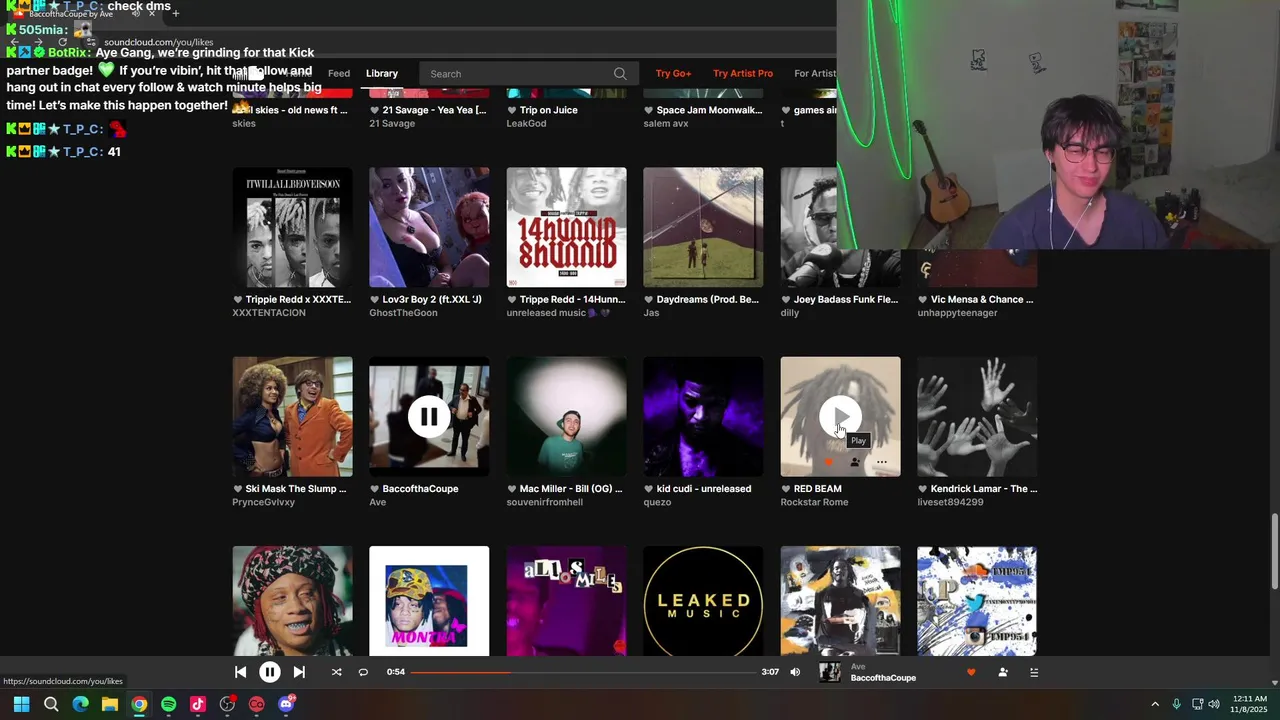Toggle shuffle in the player bar
The image size is (1280, 720).
336,672
